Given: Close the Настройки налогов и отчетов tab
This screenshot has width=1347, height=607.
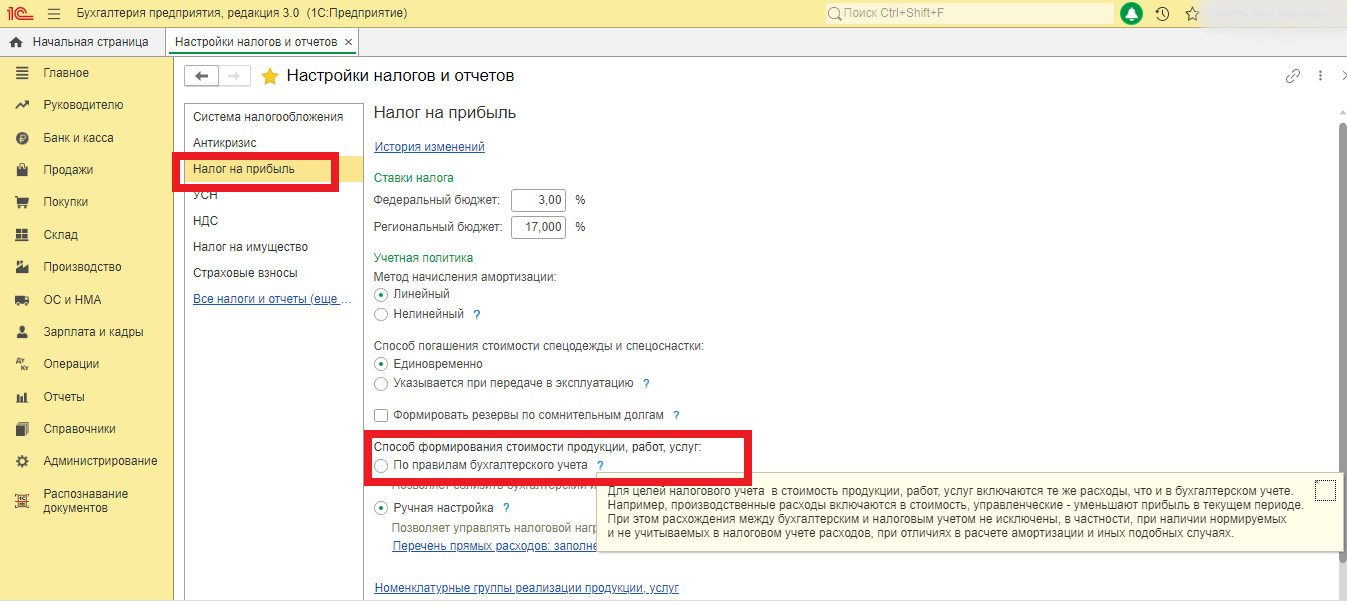Looking at the screenshot, I should [x=348, y=42].
